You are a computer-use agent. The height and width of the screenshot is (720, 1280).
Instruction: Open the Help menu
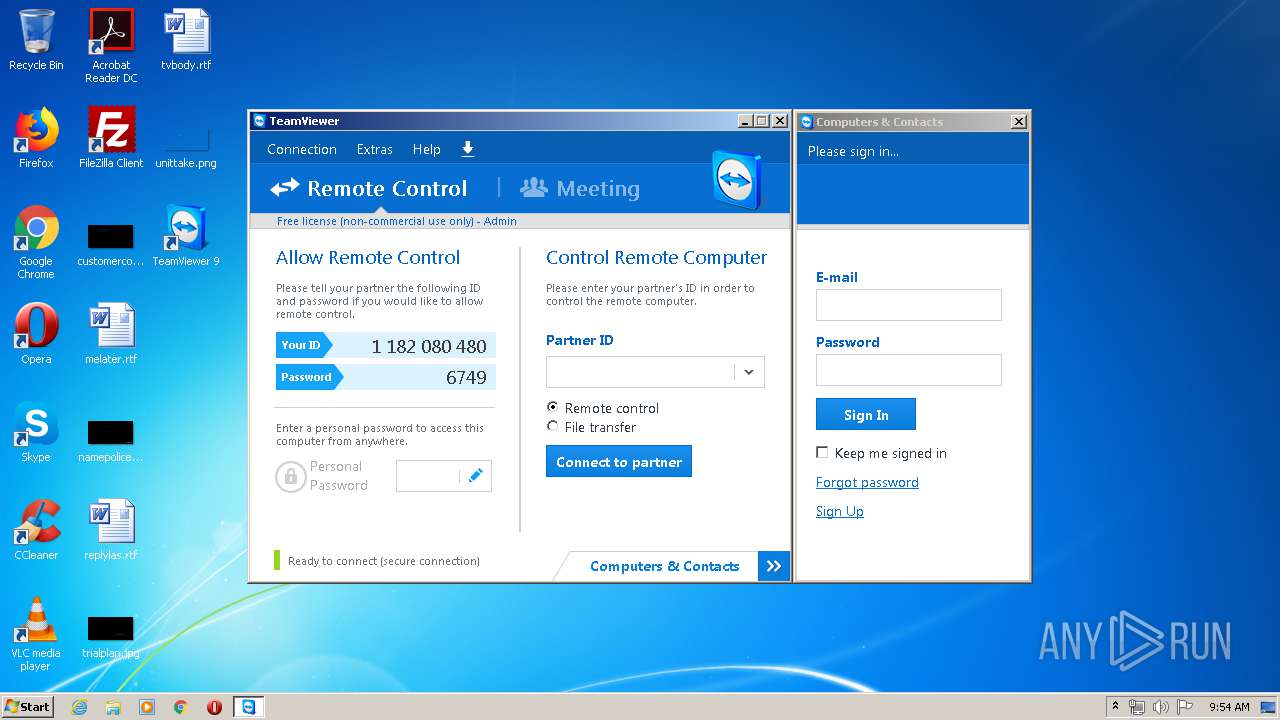427,149
